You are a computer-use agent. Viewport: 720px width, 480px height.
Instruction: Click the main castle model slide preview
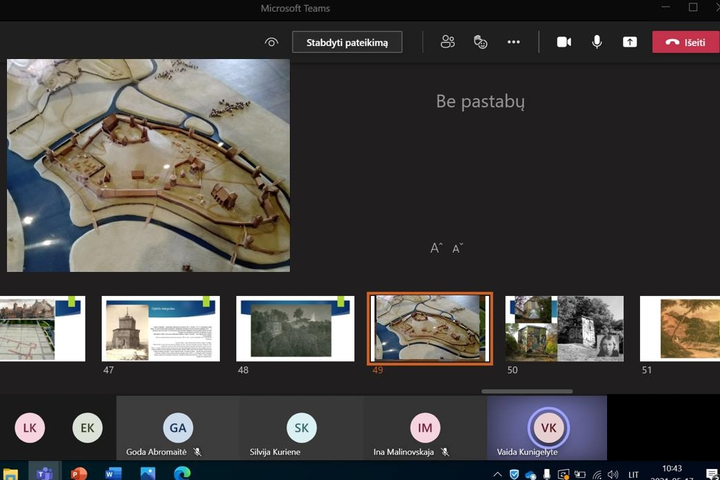click(148, 165)
